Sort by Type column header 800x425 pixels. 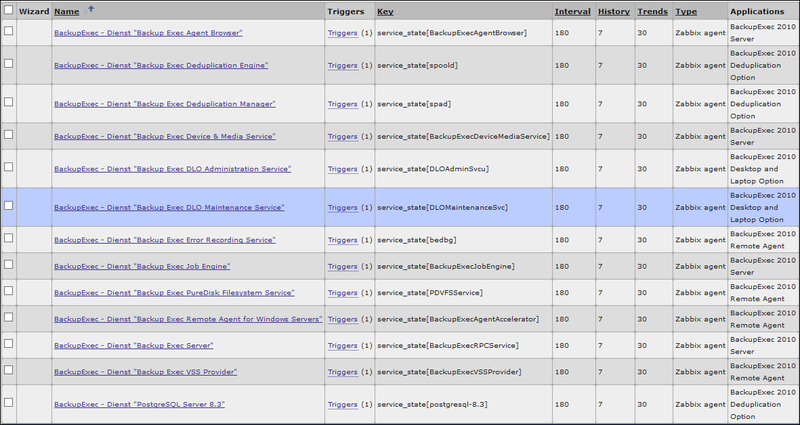tap(686, 11)
